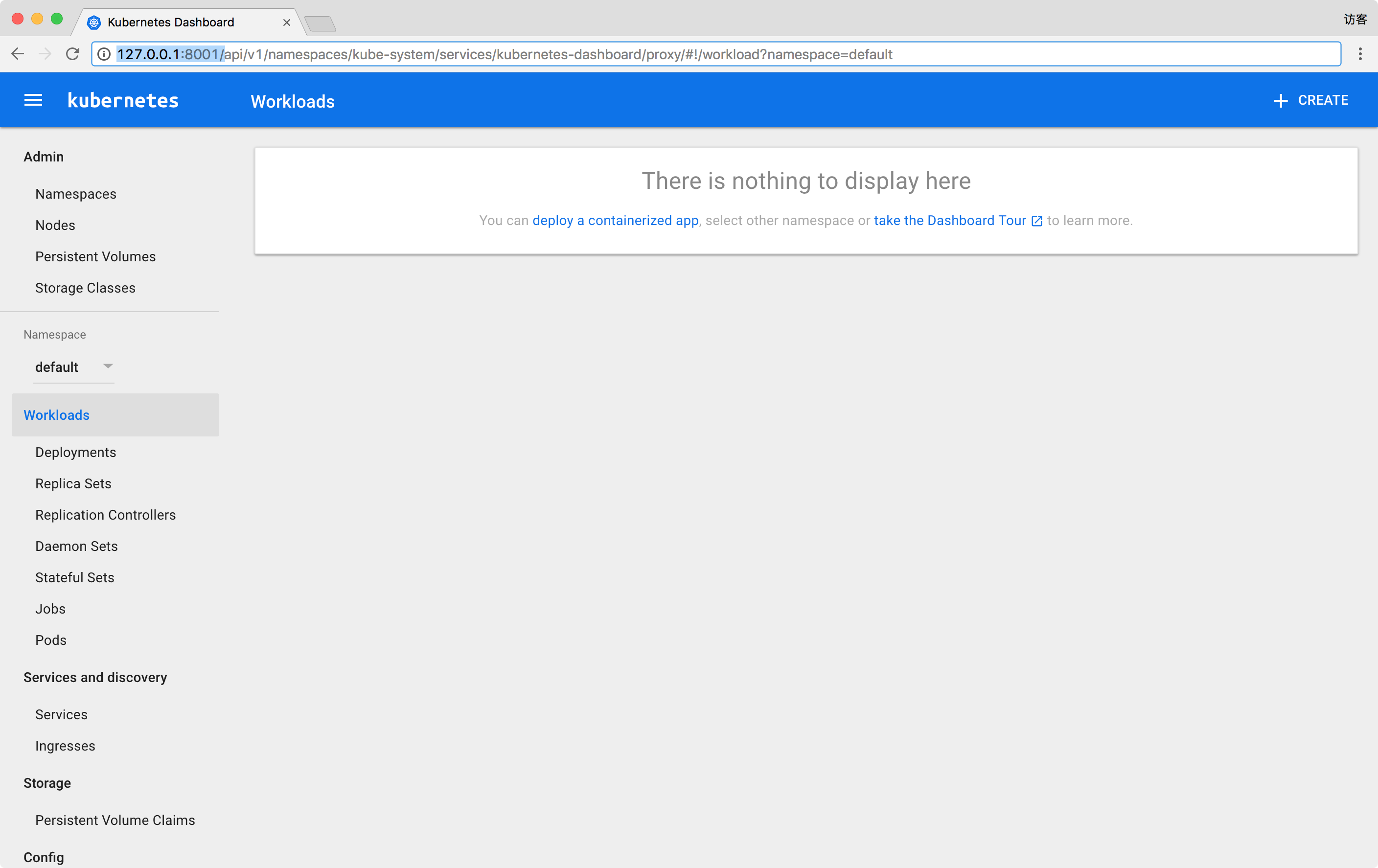Open the hamburger navigation menu
The width and height of the screenshot is (1378, 868).
click(x=33, y=101)
